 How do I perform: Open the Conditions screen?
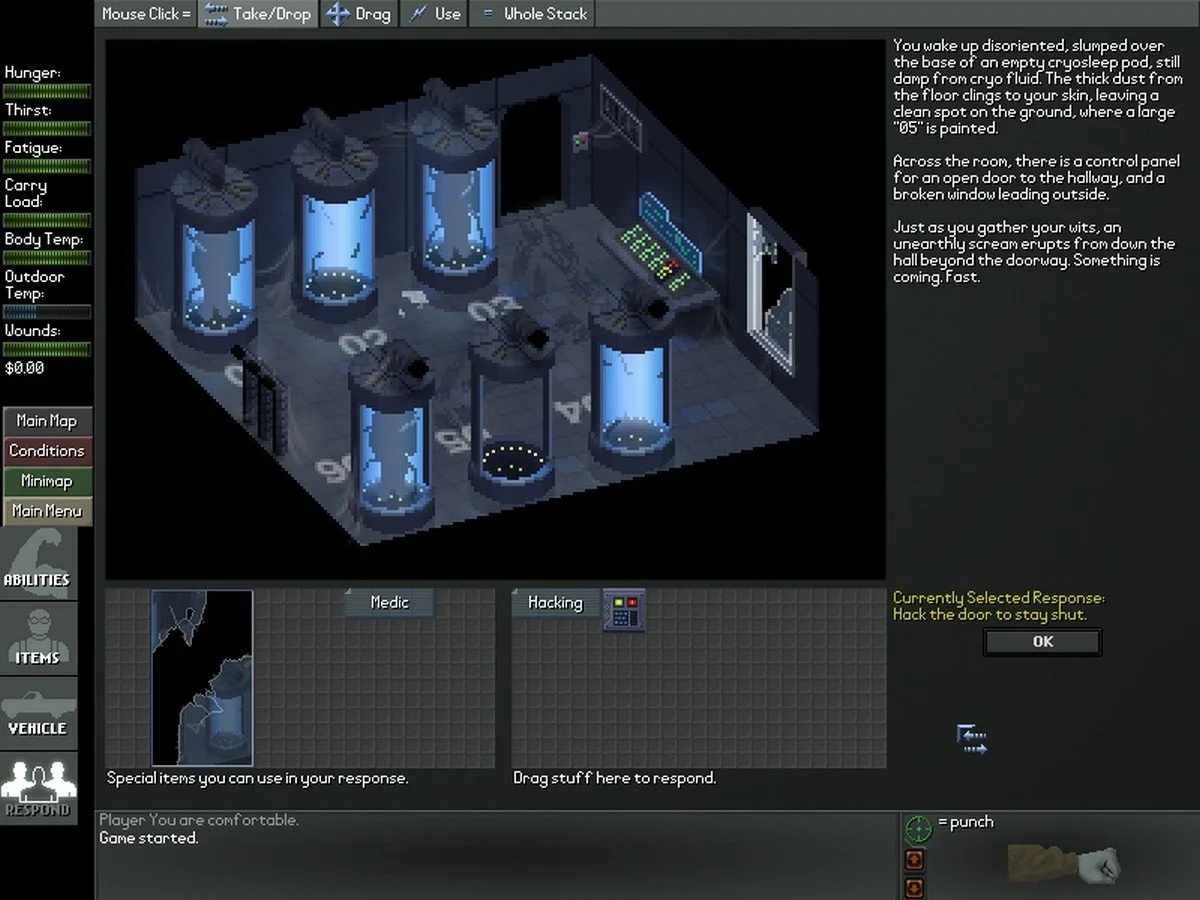(x=47, y=451)
